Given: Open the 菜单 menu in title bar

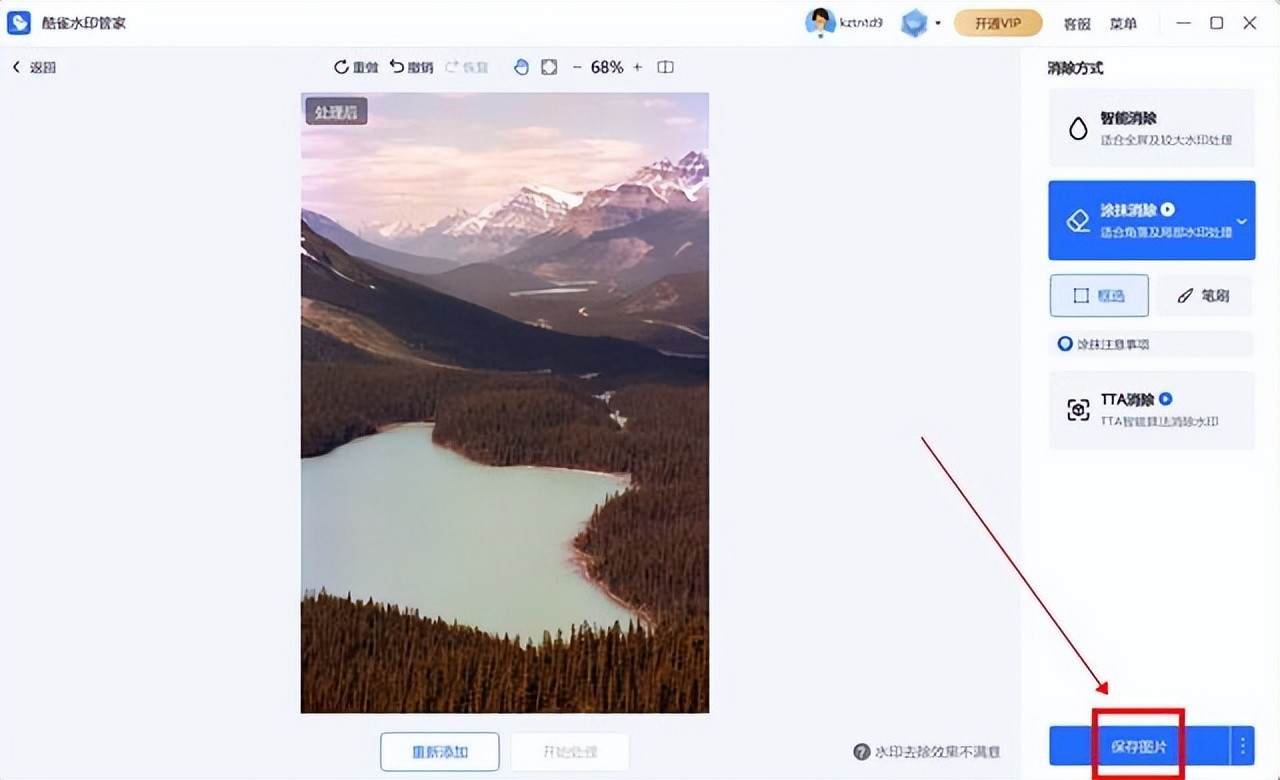Looking at the screenshot, I should [1123, 23].
